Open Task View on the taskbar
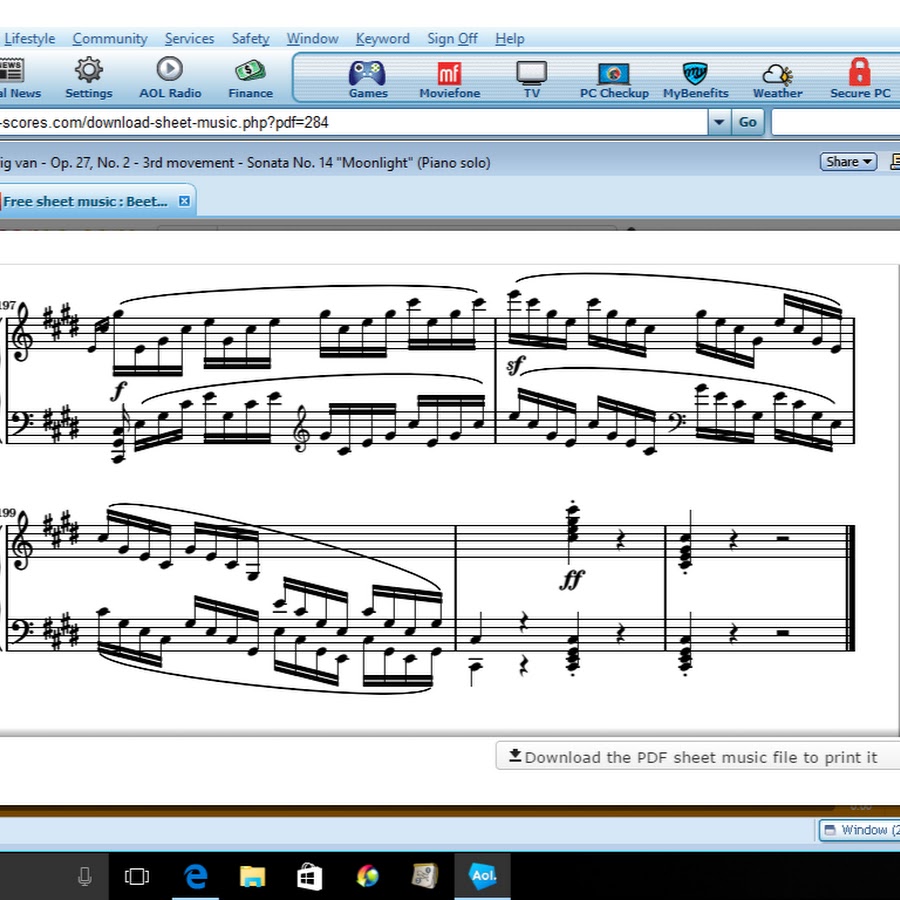This screenshot has width=900, height=900. [x=137, y=876]
